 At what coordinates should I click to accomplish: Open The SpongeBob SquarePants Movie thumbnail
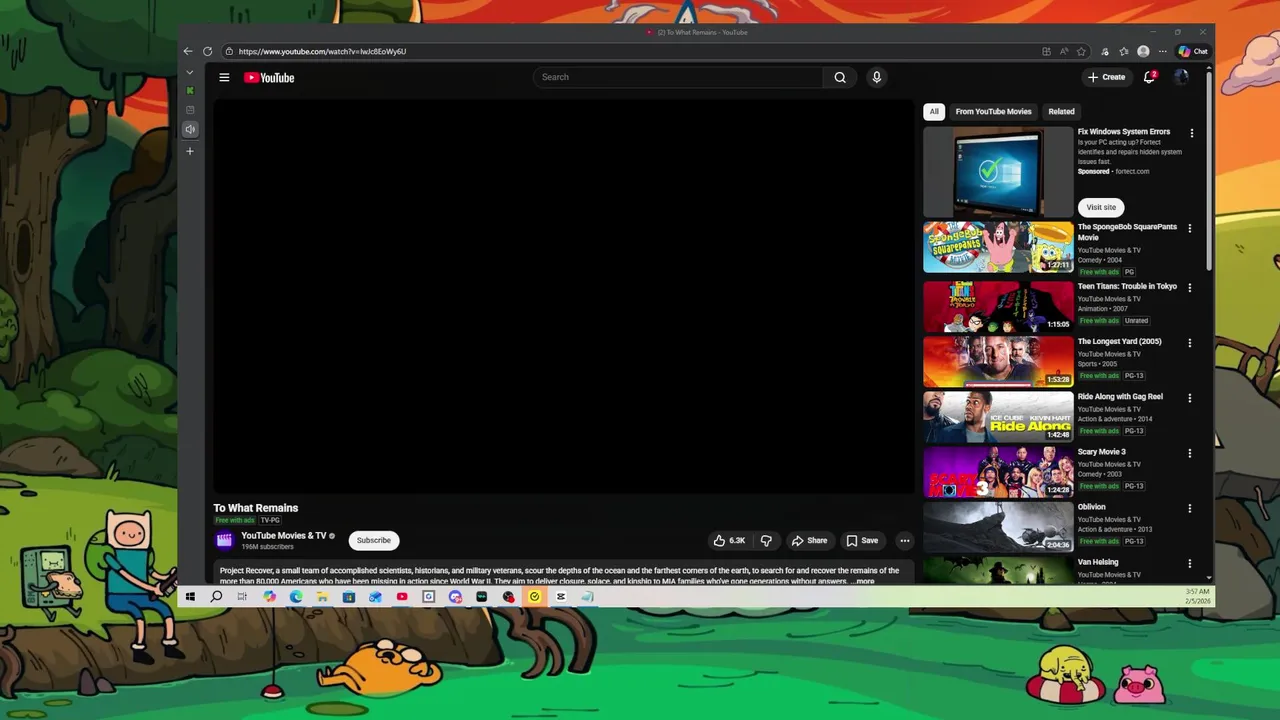998,247
